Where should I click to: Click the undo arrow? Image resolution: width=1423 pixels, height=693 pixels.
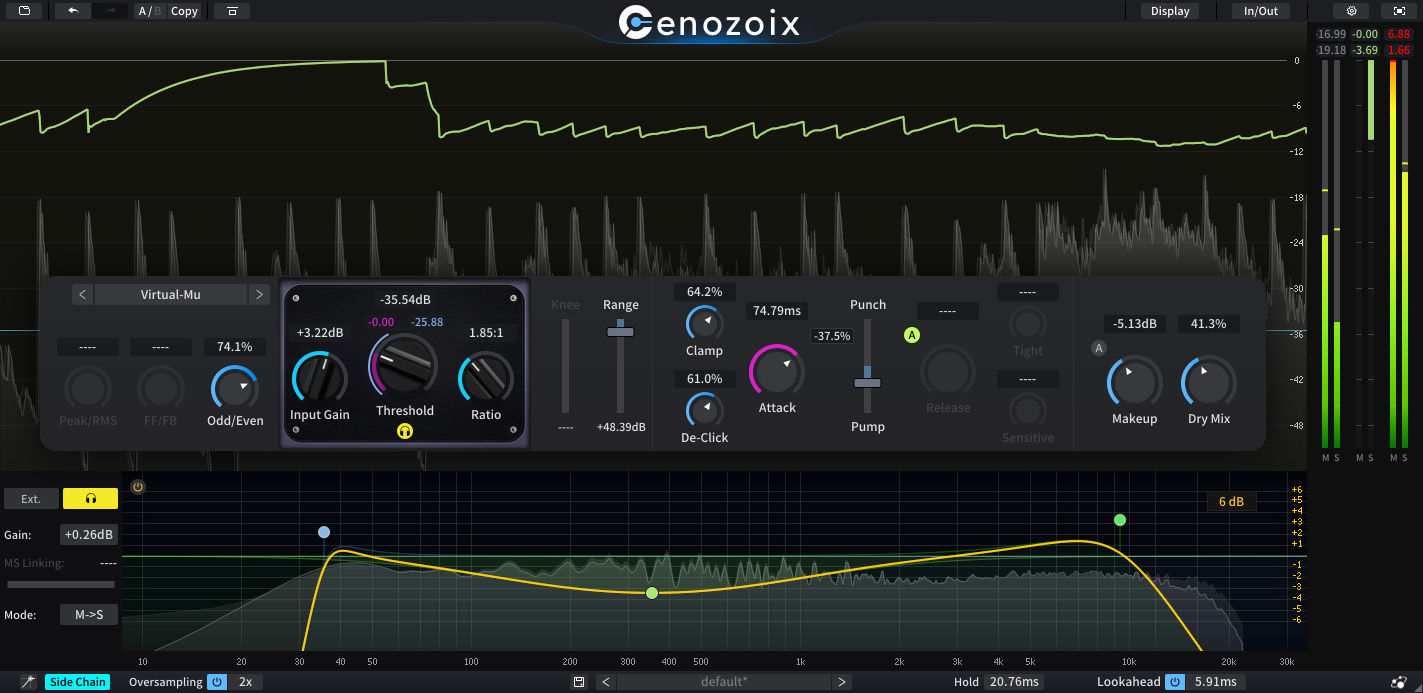(x=73, y=11)
